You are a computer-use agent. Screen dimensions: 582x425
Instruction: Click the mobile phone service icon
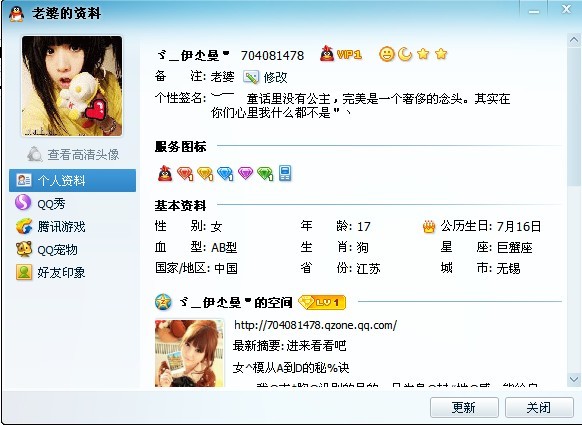point(285,173)
